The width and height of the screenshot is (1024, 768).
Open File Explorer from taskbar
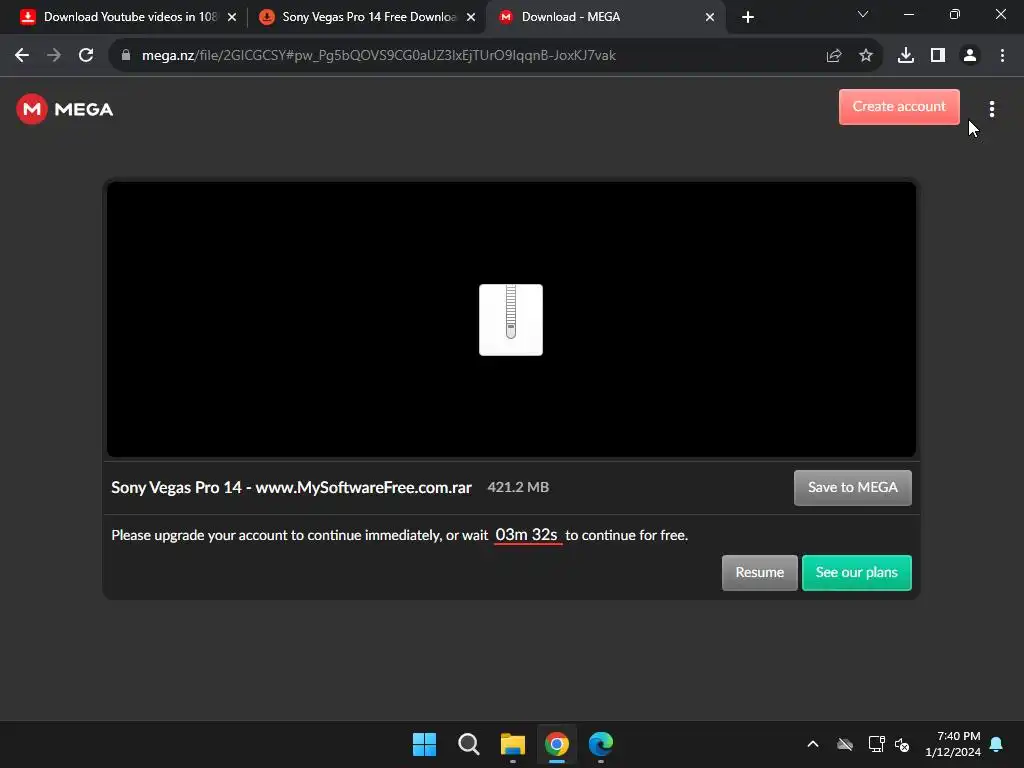(513, 744)
